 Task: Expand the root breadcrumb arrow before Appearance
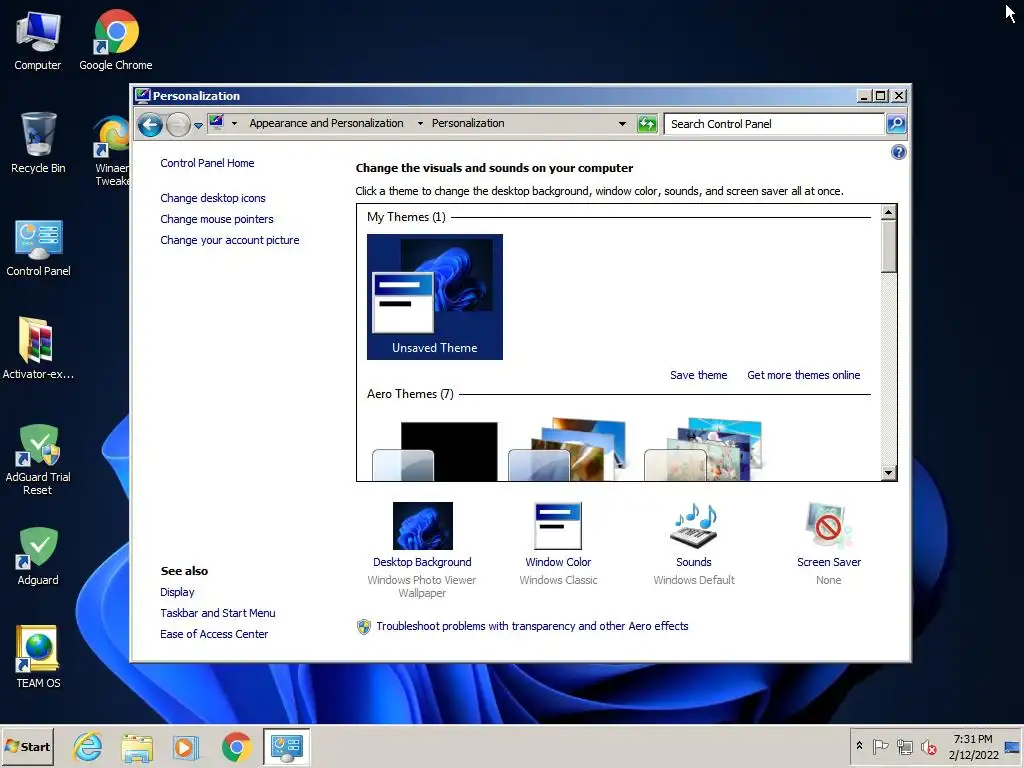(x=234, y=123)
